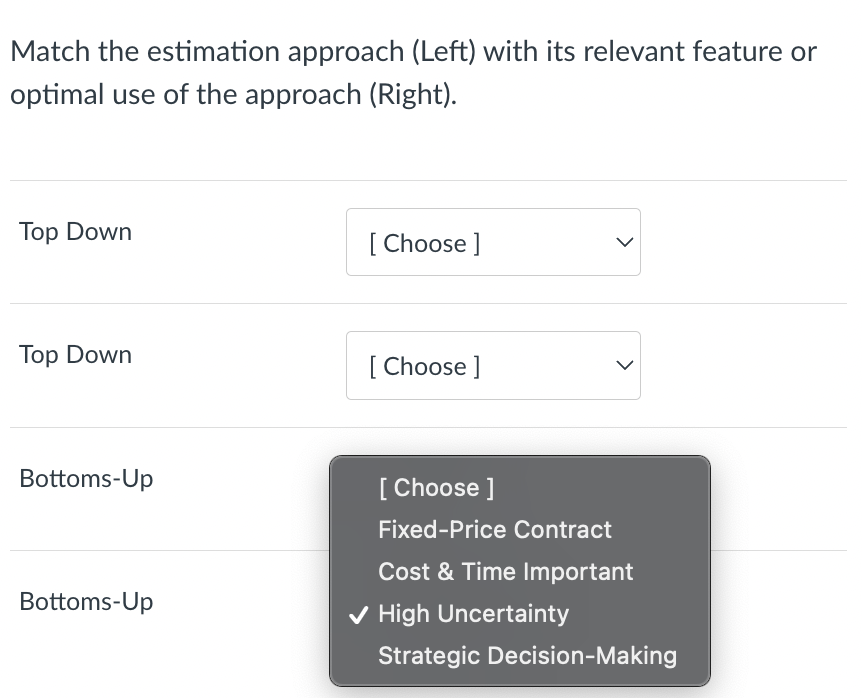Viewport: 862px width, 698px height.
Task: Click the second Top Down row label
Action: click(75, 354)
